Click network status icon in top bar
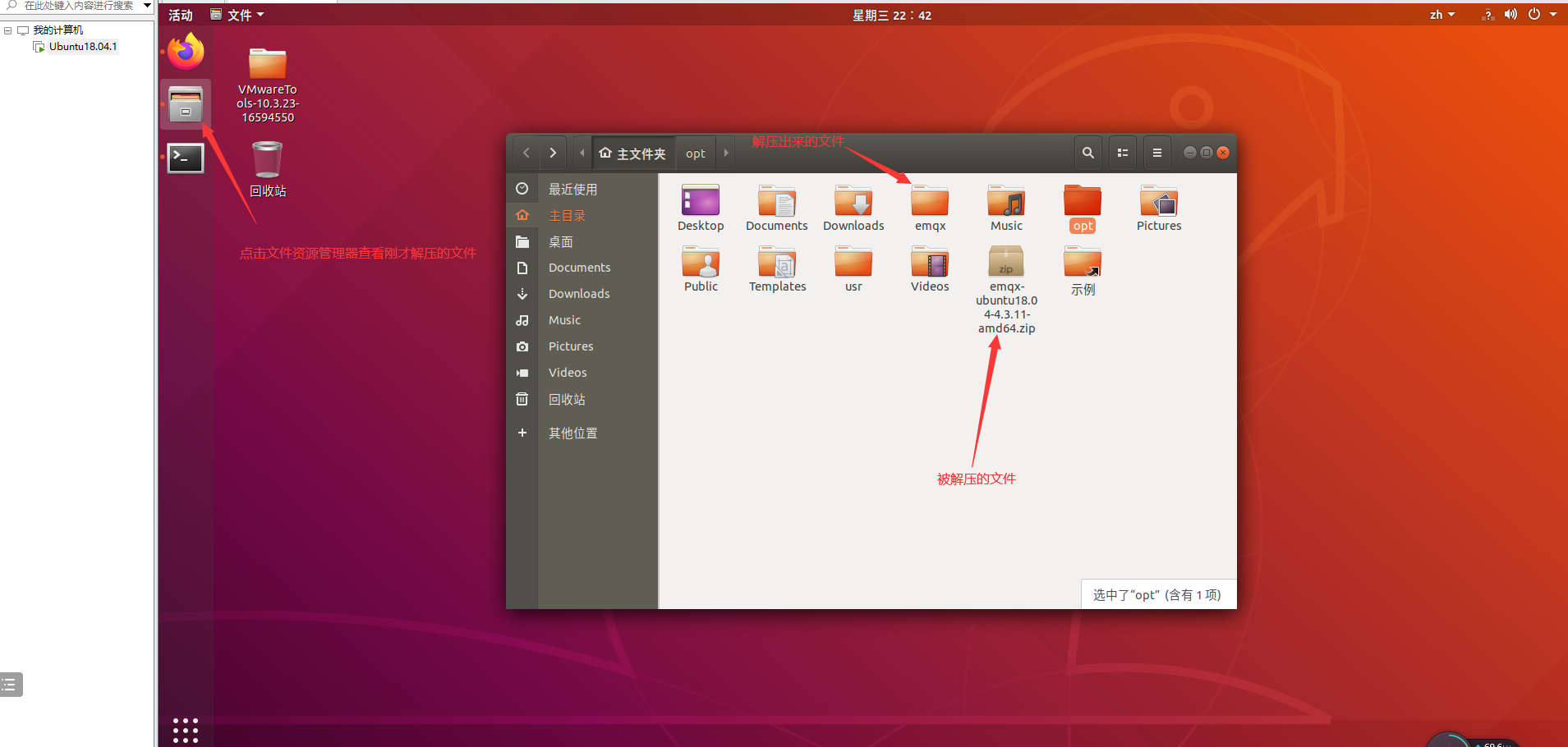1568x747 pixels. coord(1488,15)
